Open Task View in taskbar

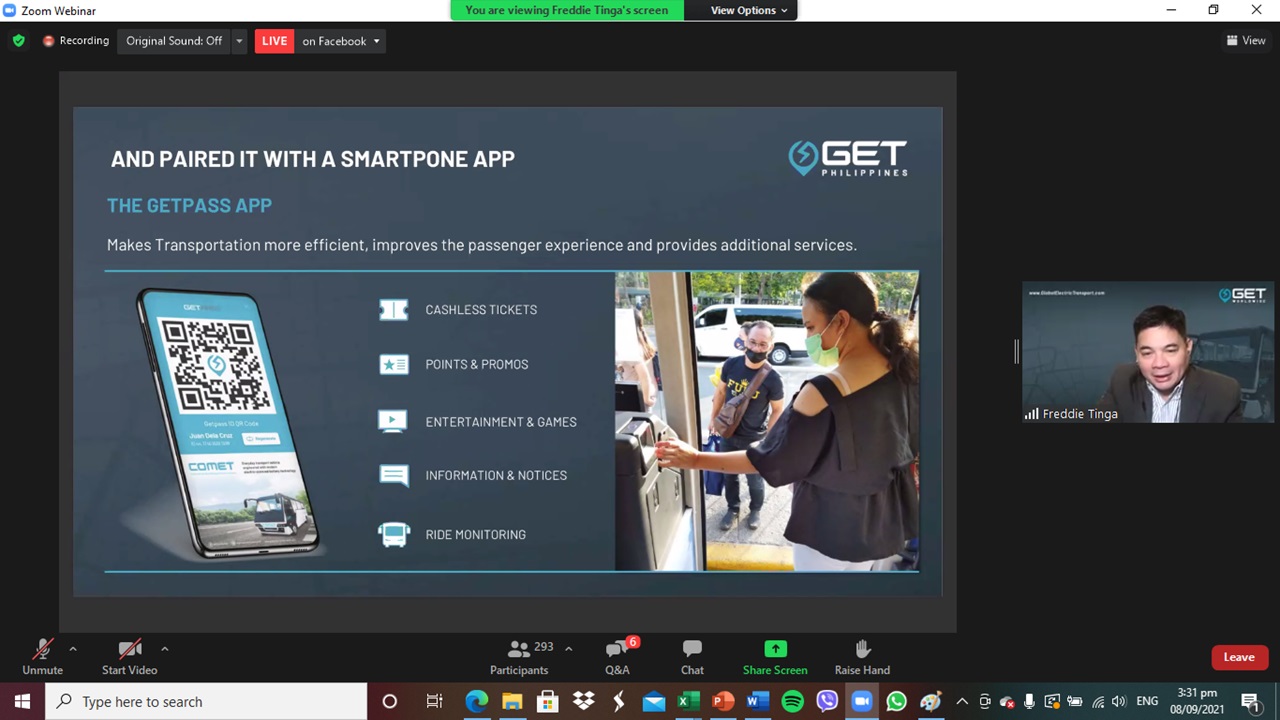[434, 701]
